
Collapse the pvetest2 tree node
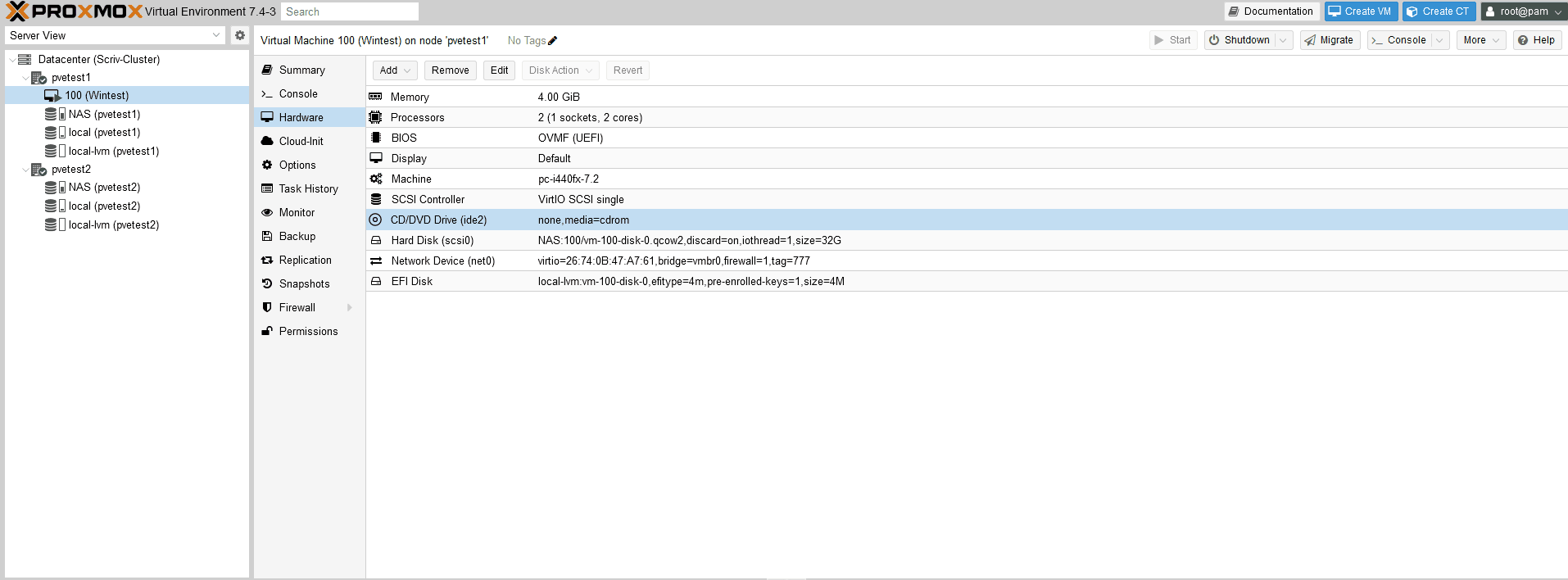tap(25, 170)
